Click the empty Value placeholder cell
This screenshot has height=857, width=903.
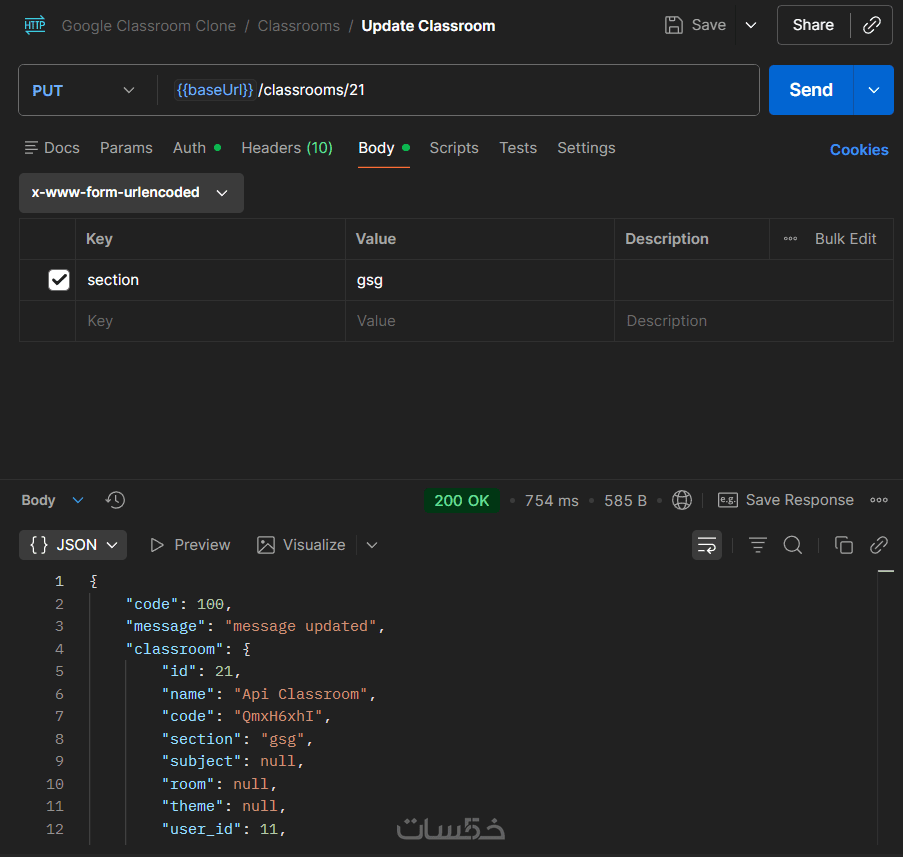pyautogui.click(x=480, y=321)
